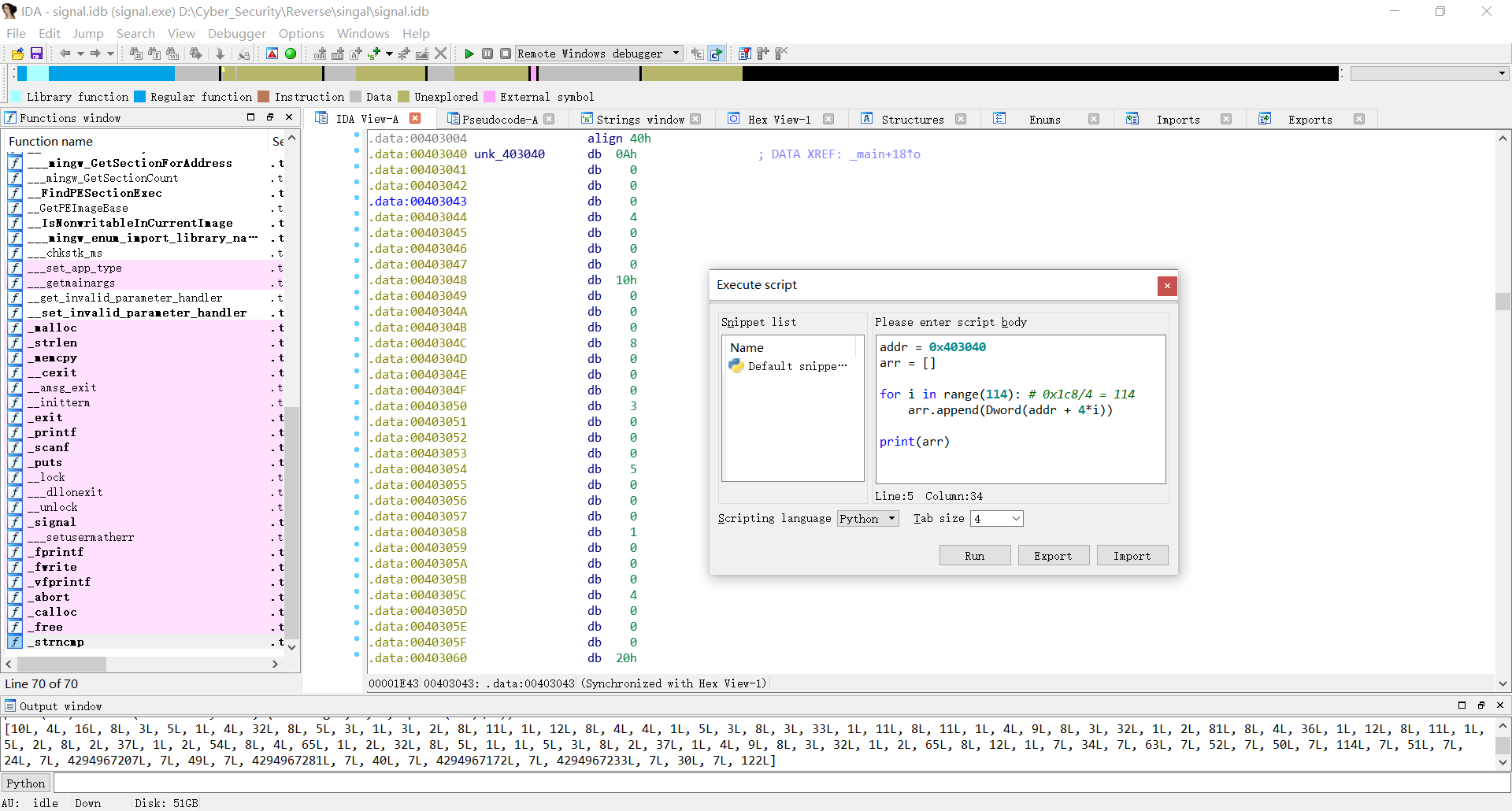1512x811 pixels.
Task: Save the database with the floppy icon
Action: (36, 54)
